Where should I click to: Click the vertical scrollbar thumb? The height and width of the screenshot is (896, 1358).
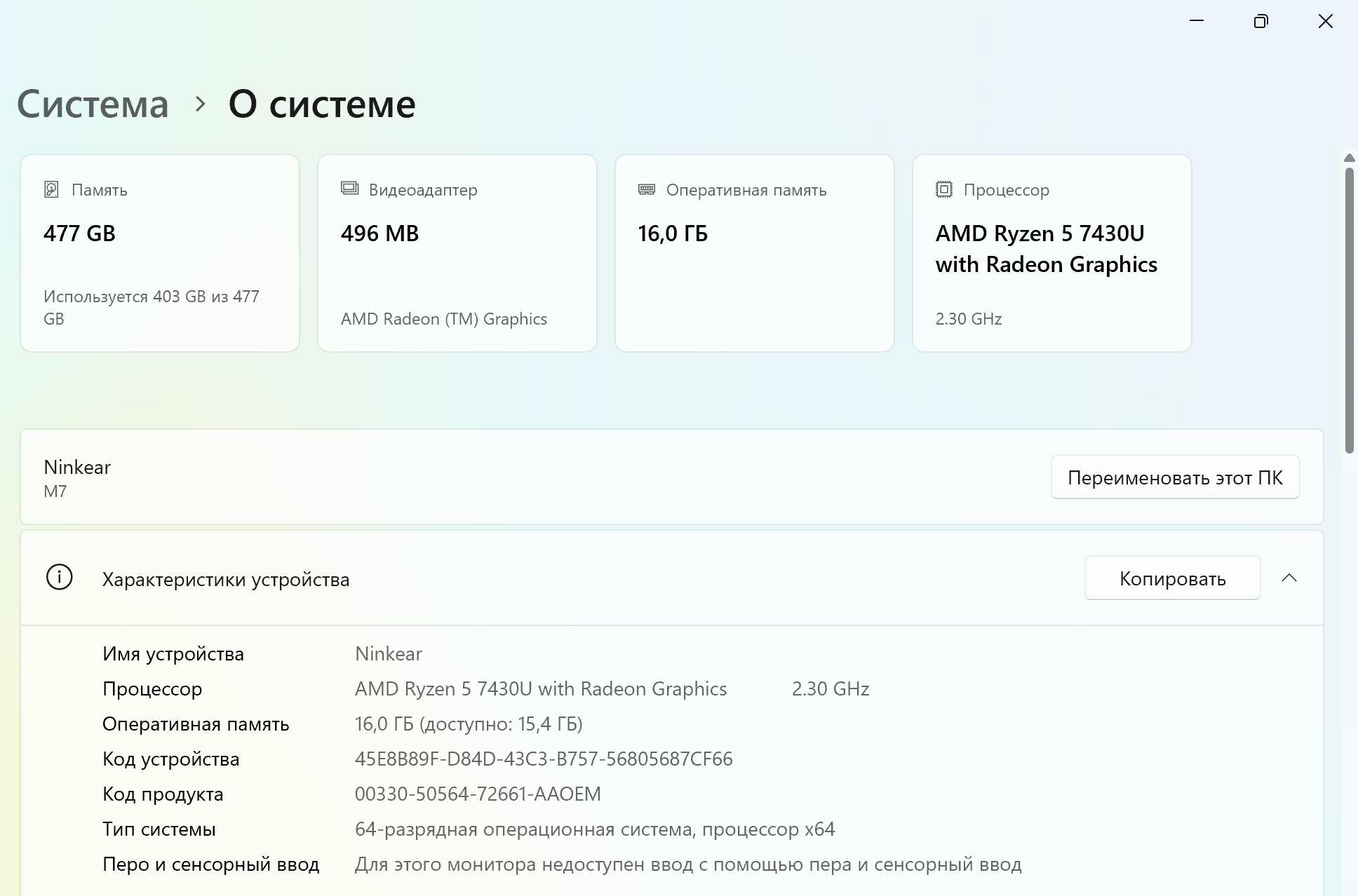tap(1349, 308)
